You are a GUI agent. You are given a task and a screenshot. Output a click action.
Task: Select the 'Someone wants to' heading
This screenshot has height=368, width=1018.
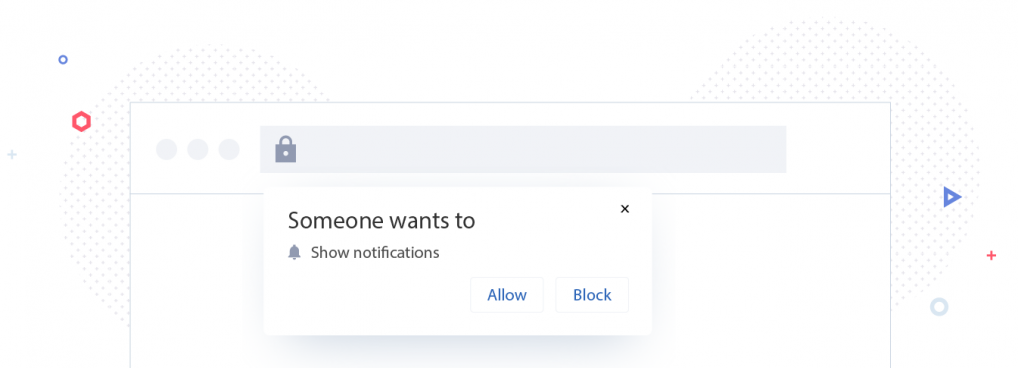click(382, 221)
